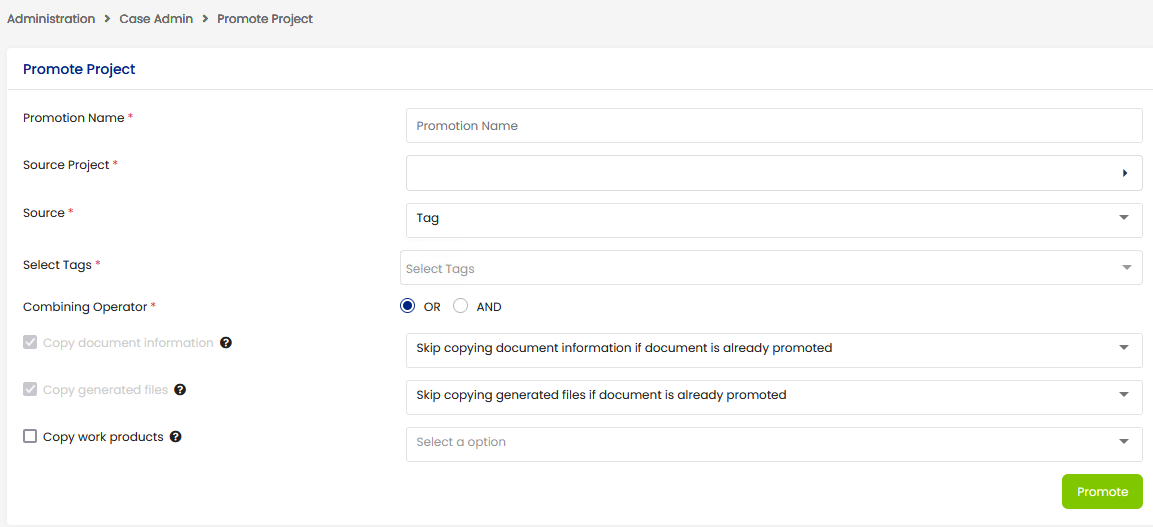
Task: Toggle Copy document information checkbox
Action: point(30,343)
